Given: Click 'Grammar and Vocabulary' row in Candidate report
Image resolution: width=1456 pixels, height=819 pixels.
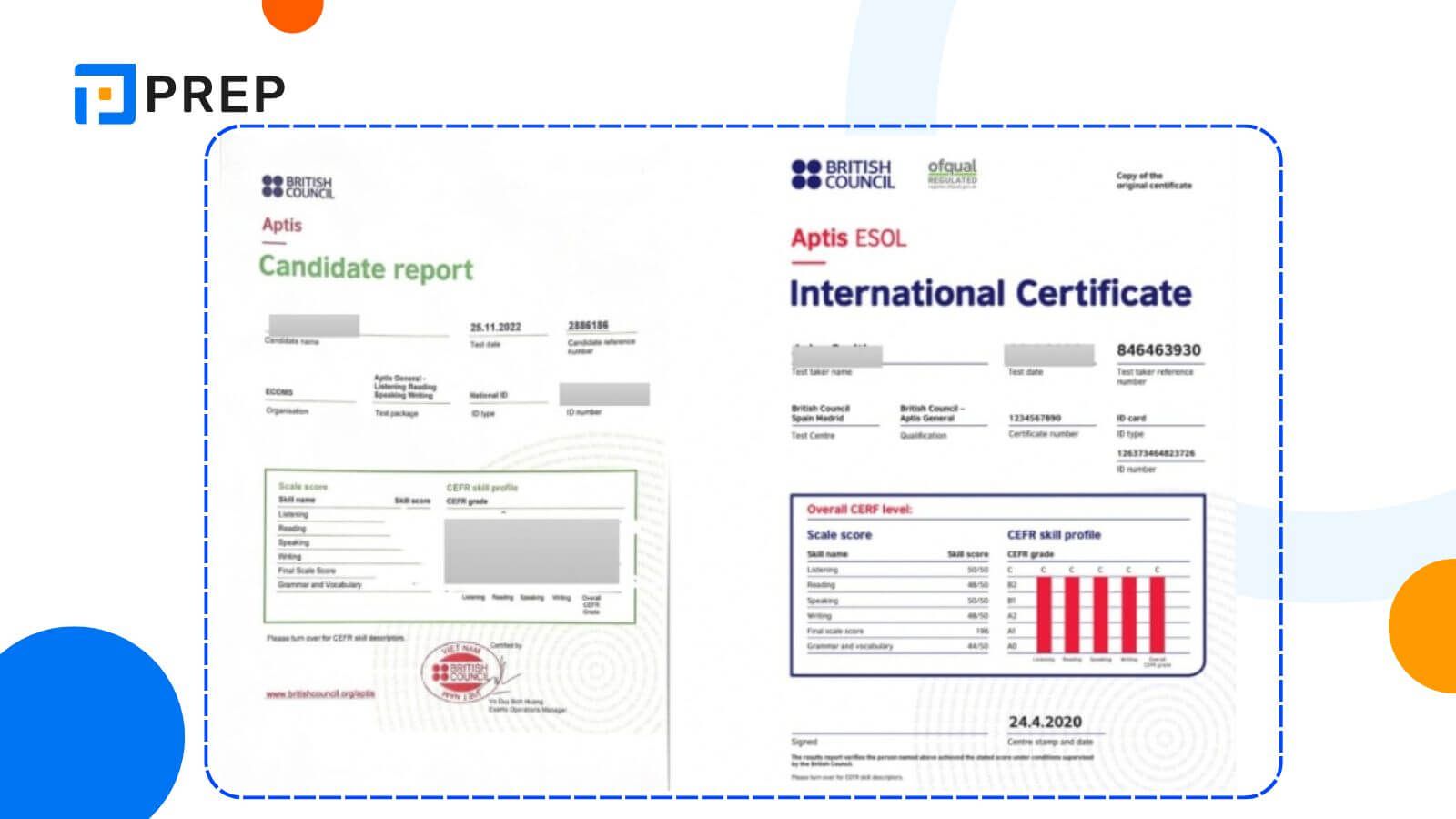Looking at the screenshot, I should [319, 585].
